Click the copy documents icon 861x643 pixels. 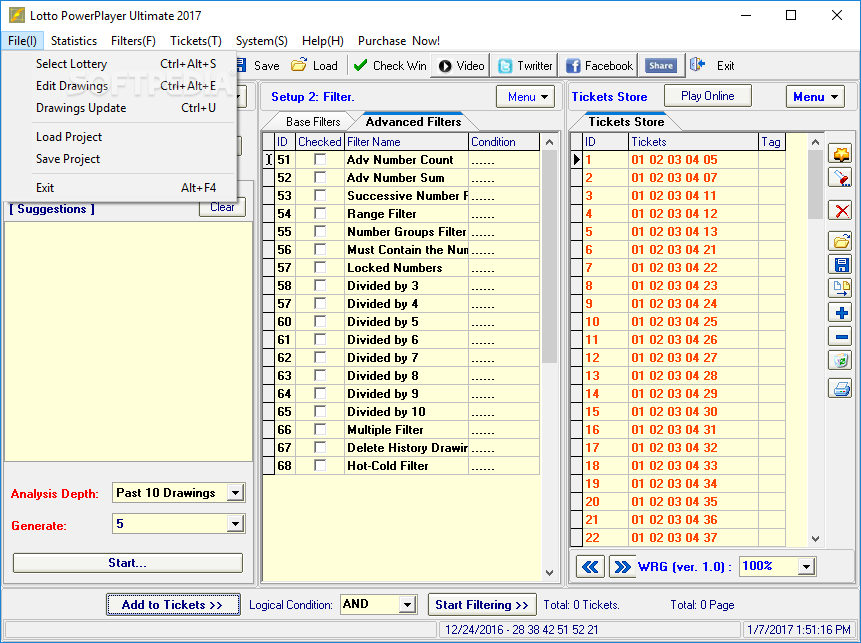(841, 288)
